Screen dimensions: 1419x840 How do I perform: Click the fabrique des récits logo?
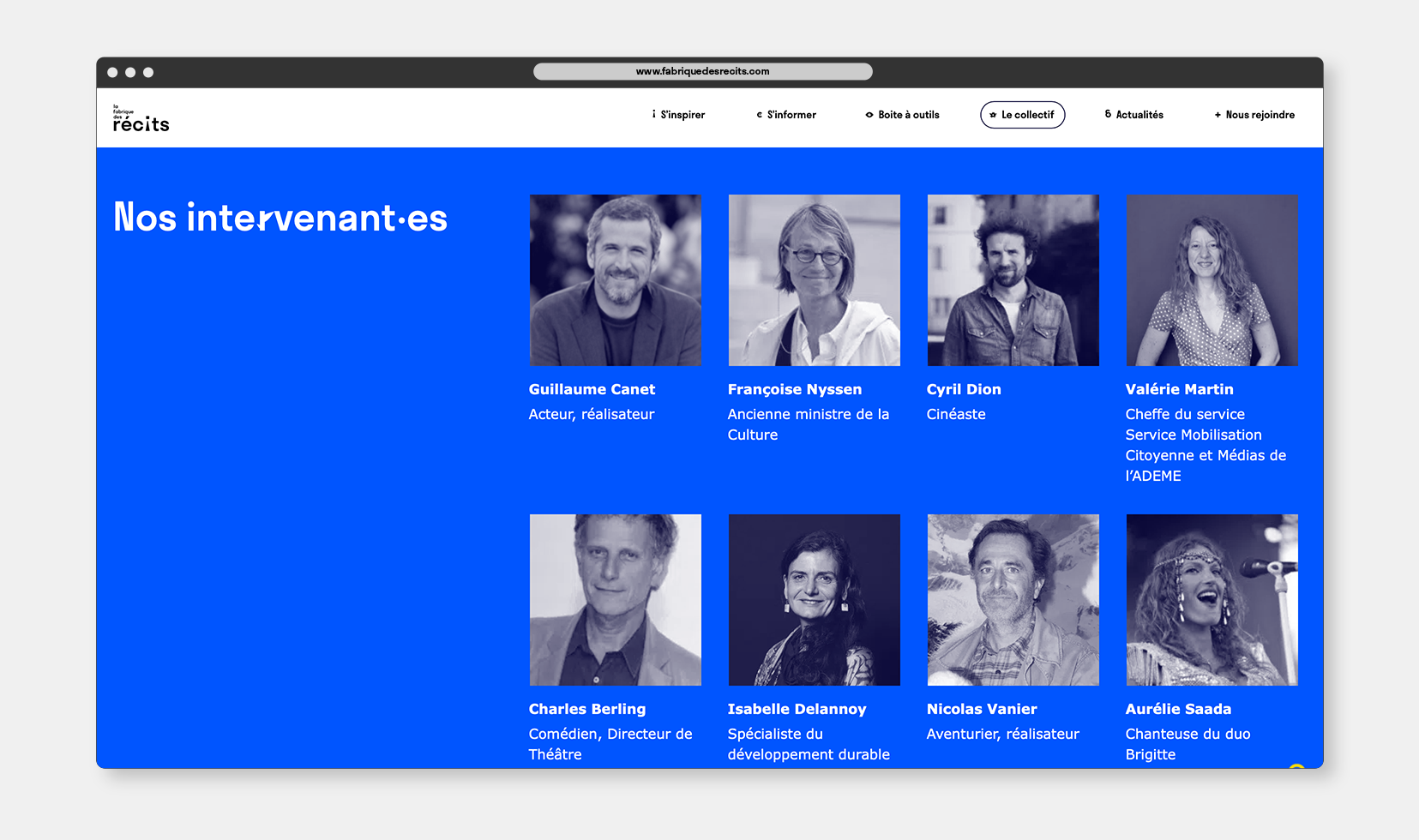pos(141,118)
